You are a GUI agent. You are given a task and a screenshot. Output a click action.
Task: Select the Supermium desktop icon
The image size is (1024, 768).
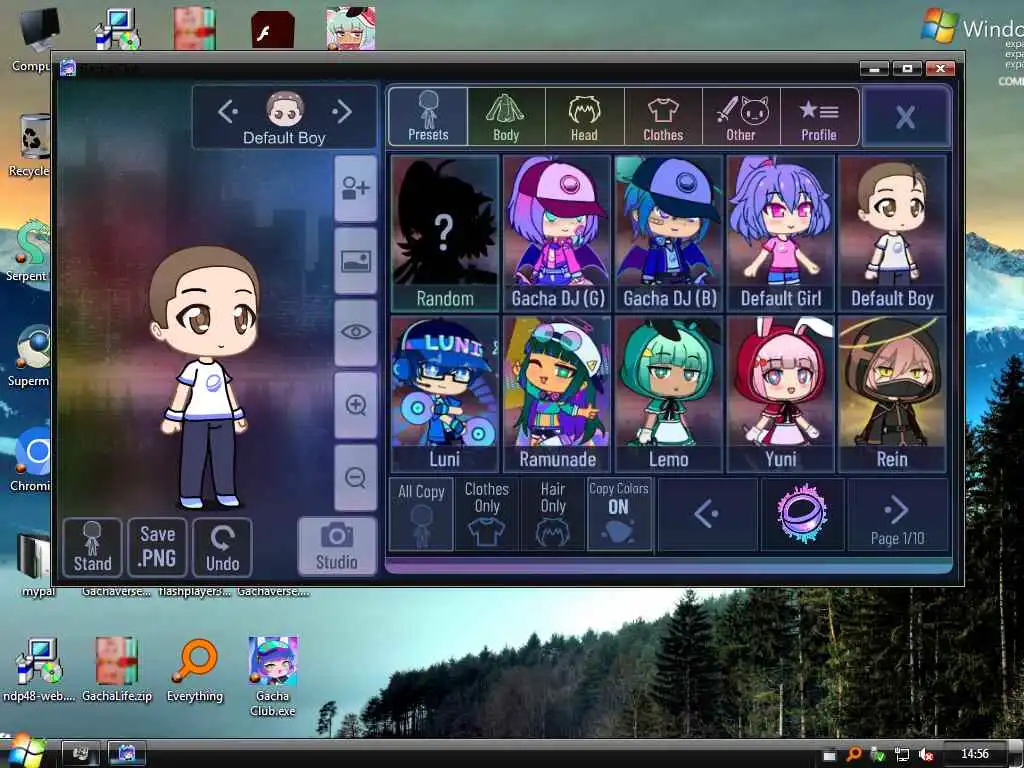click(29, 356)
